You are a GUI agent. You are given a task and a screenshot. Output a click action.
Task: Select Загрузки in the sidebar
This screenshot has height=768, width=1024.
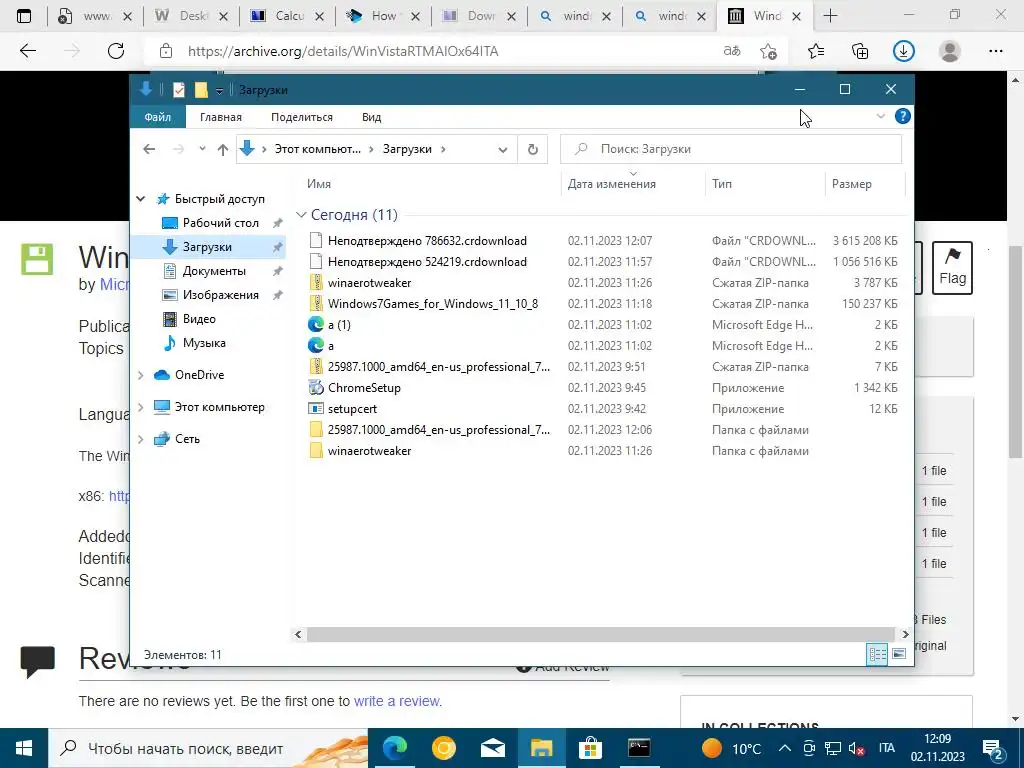pyautogui.click(x=207, y=247)
